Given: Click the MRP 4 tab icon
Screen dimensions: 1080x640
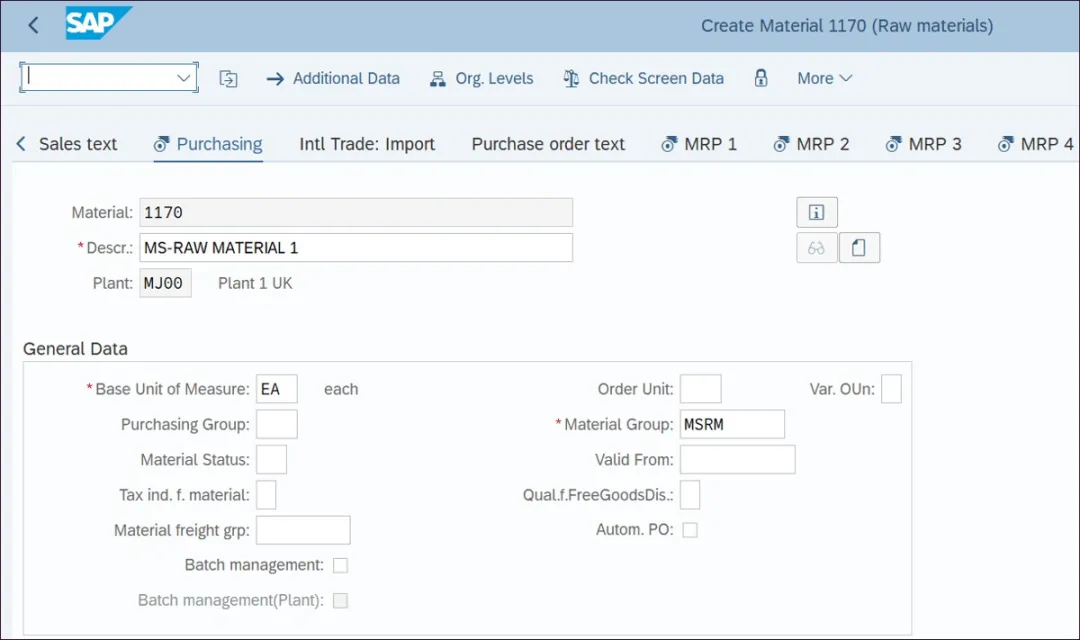Looking at the screenshot, I should 1006,145.
